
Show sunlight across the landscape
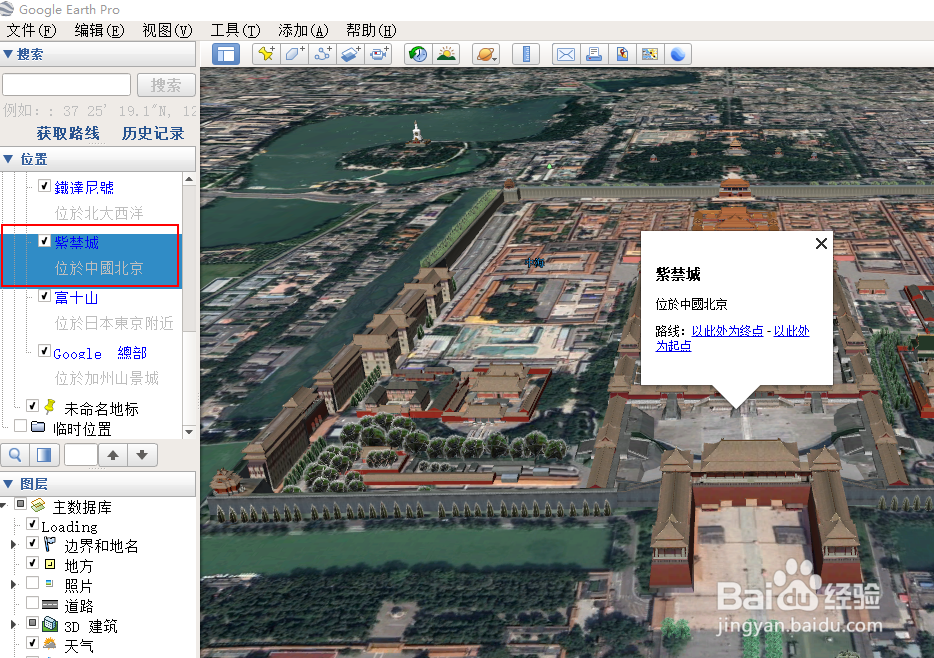point(446,54)
